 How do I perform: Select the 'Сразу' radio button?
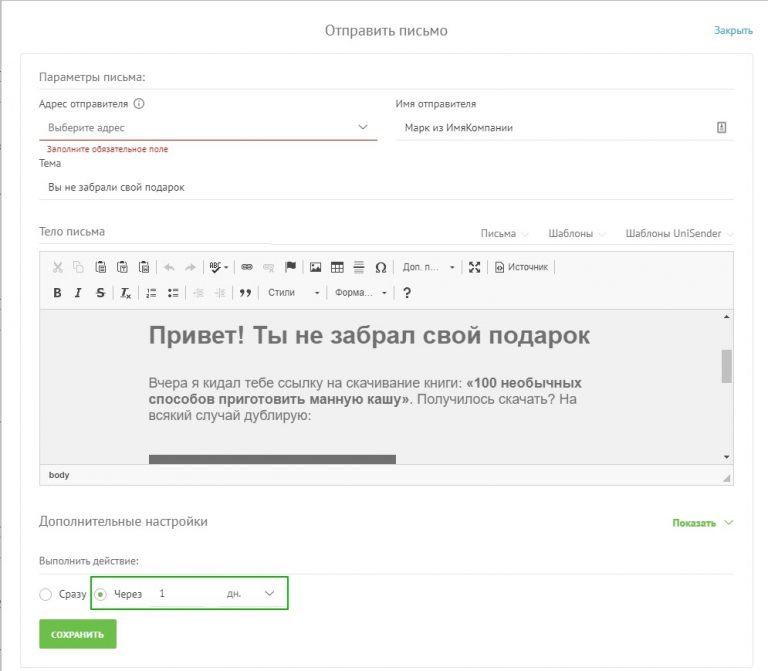pos(46,595)
